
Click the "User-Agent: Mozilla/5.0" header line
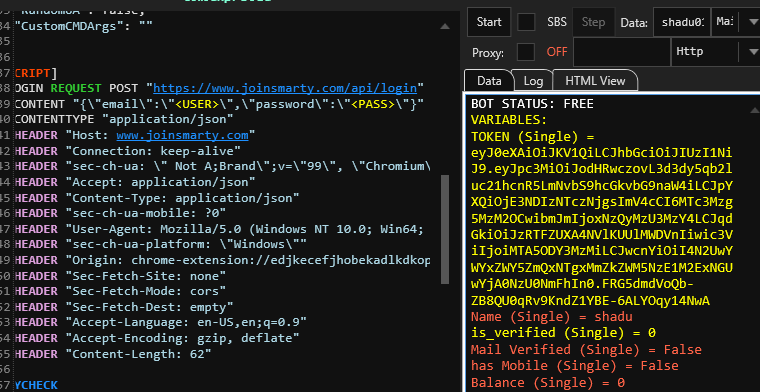220,229
